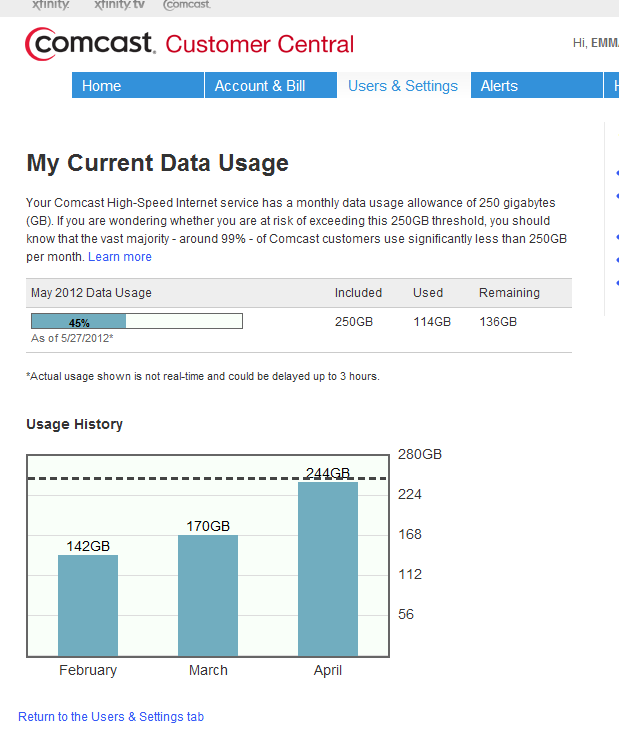The width and height of the screenshot is (619, 738).
Task: Open the Account & Bill tab
Action: click(260, 86)
